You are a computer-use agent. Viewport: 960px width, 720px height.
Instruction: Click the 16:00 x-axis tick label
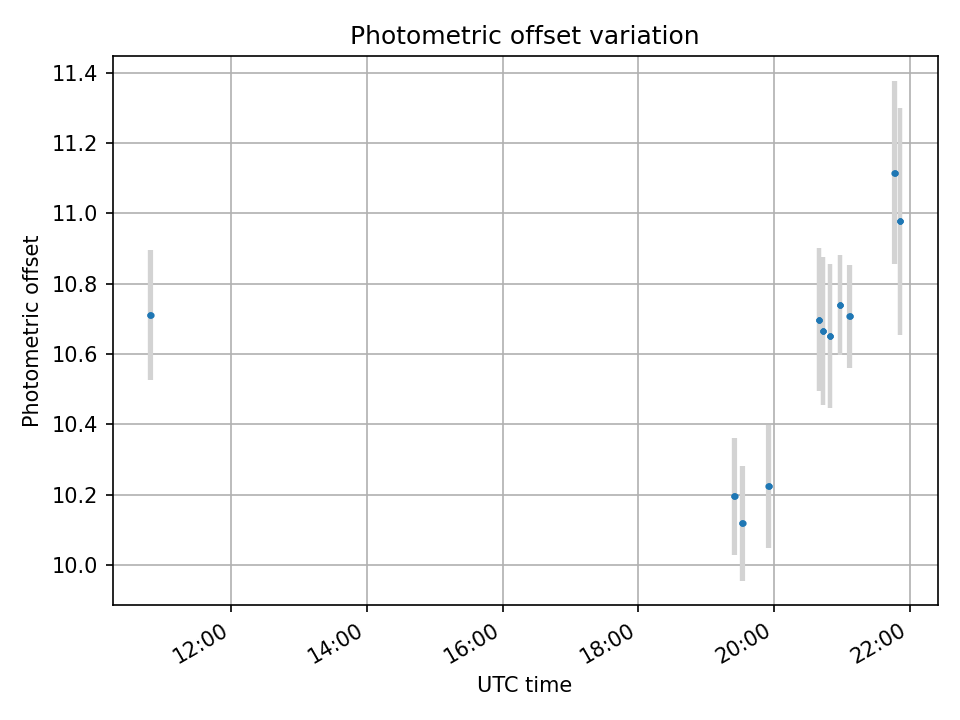474,643
